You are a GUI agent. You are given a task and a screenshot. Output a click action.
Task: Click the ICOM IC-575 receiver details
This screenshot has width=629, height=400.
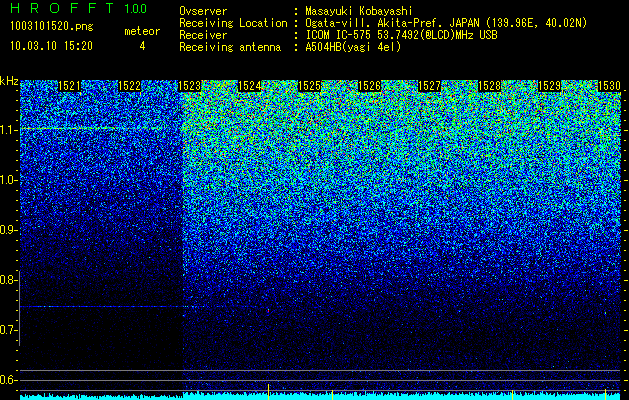pyautogui.click(x=401, y=35)
